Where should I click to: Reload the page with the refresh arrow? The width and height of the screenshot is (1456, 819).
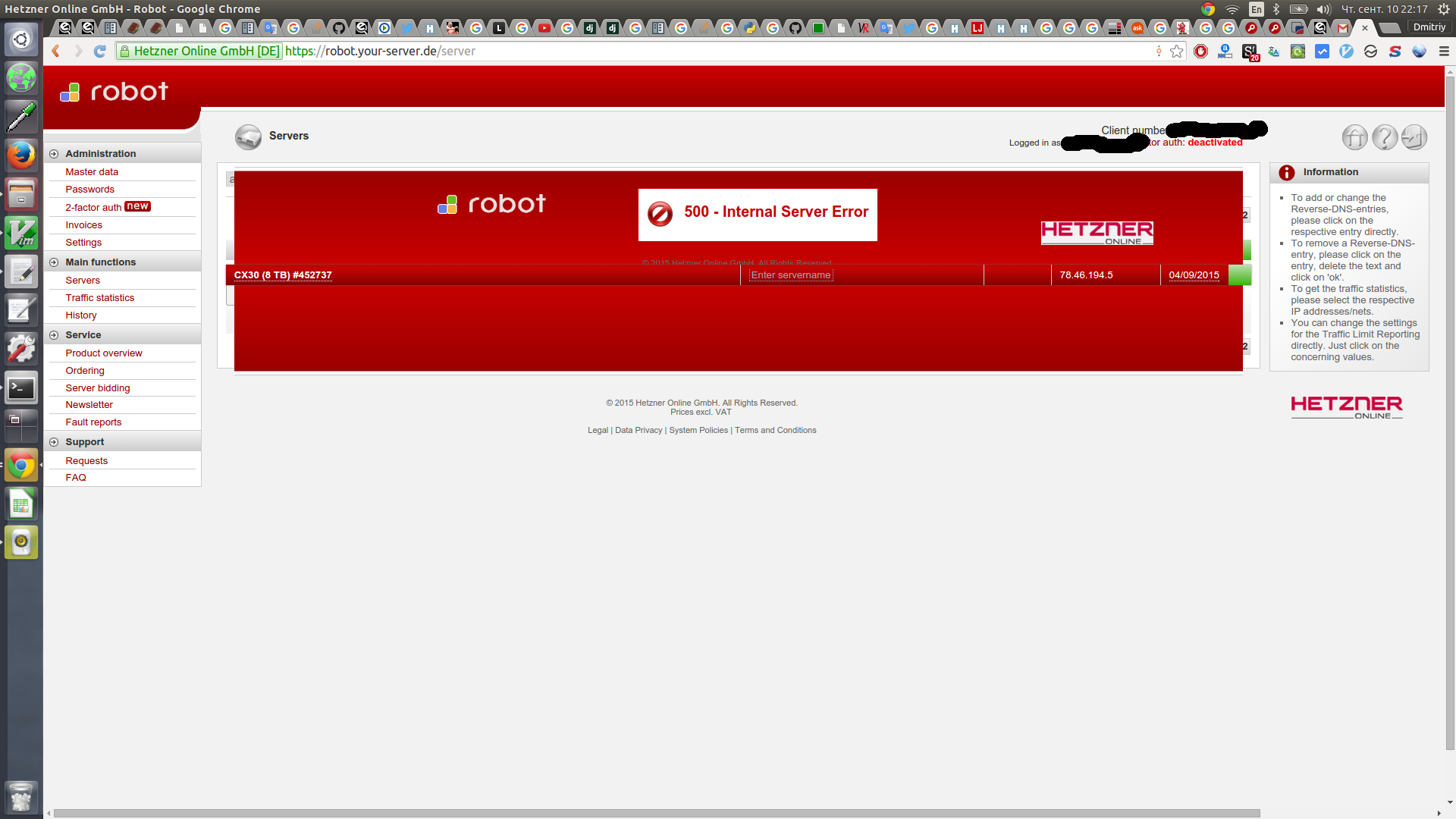tap(99, 52)
